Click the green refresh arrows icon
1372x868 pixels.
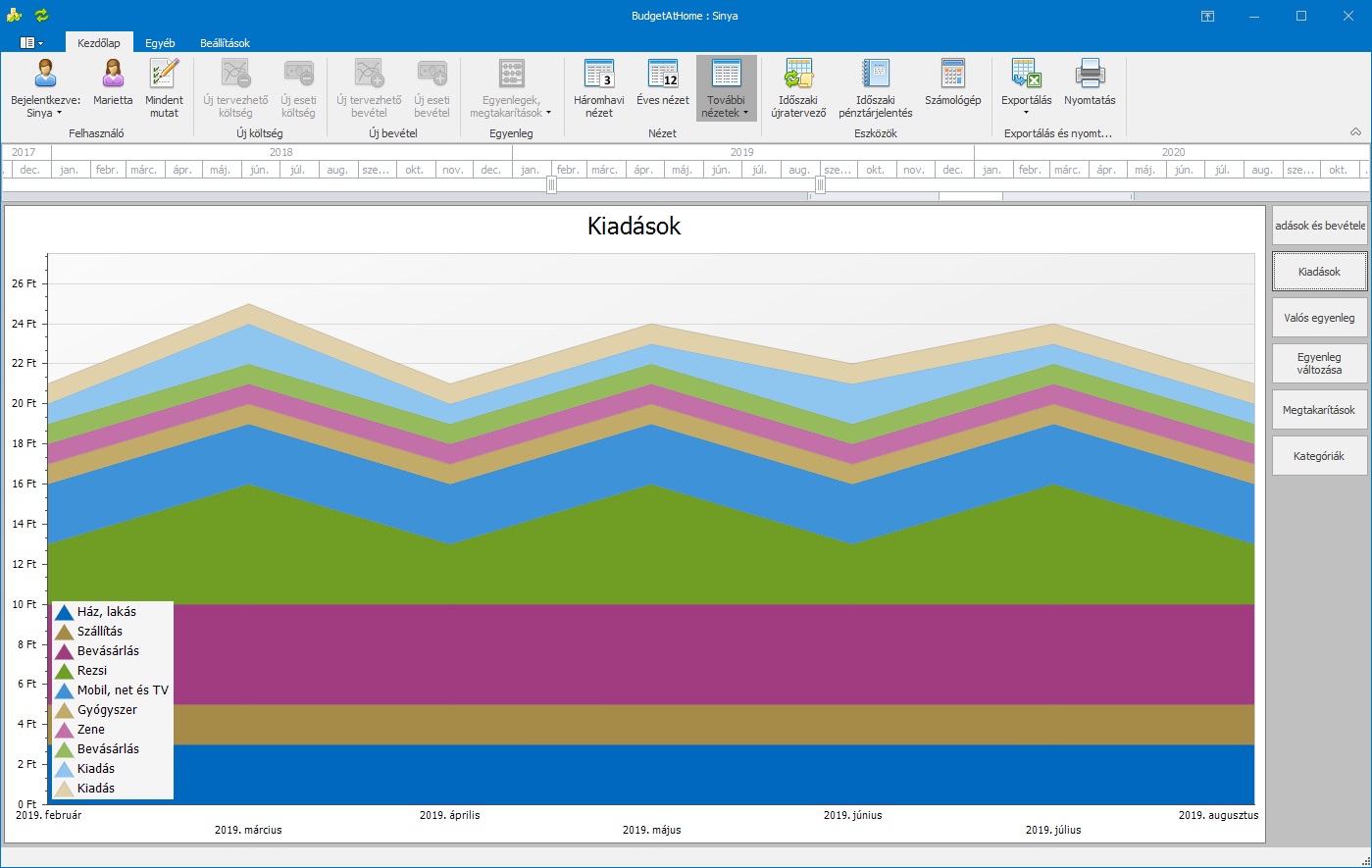click(41, 16)
